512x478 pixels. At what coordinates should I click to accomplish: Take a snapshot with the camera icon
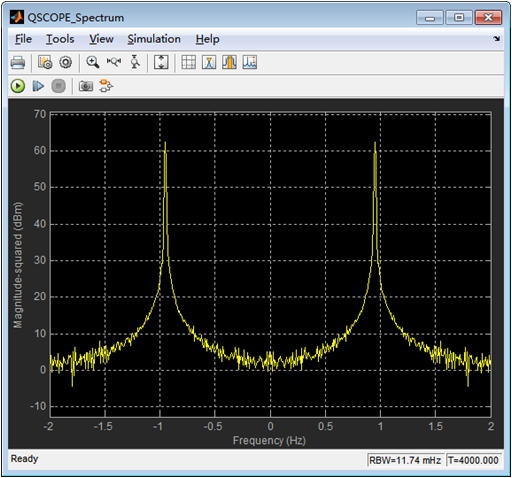click(86, 86)
